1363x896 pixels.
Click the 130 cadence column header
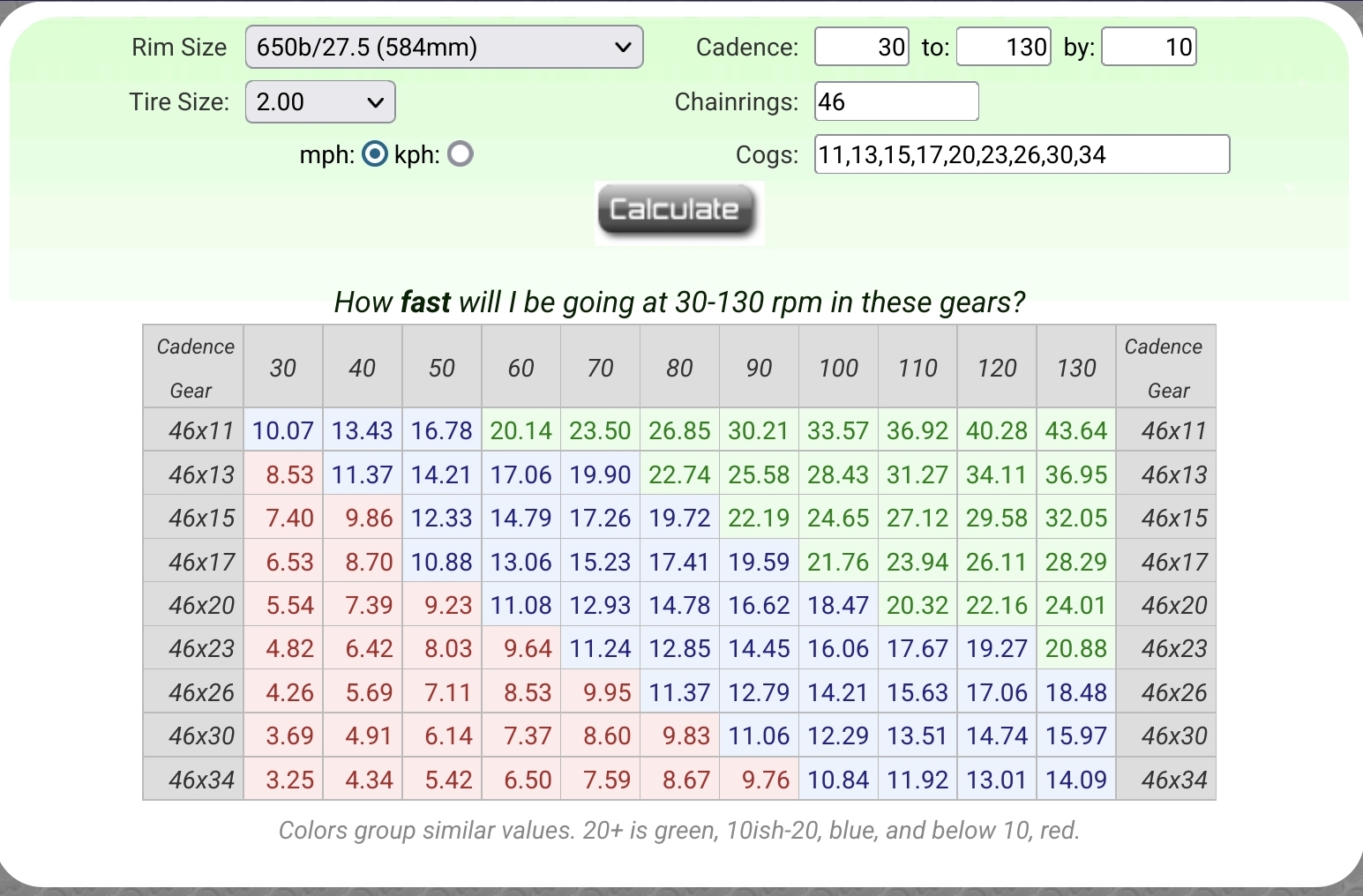[x=1075, y=367]
